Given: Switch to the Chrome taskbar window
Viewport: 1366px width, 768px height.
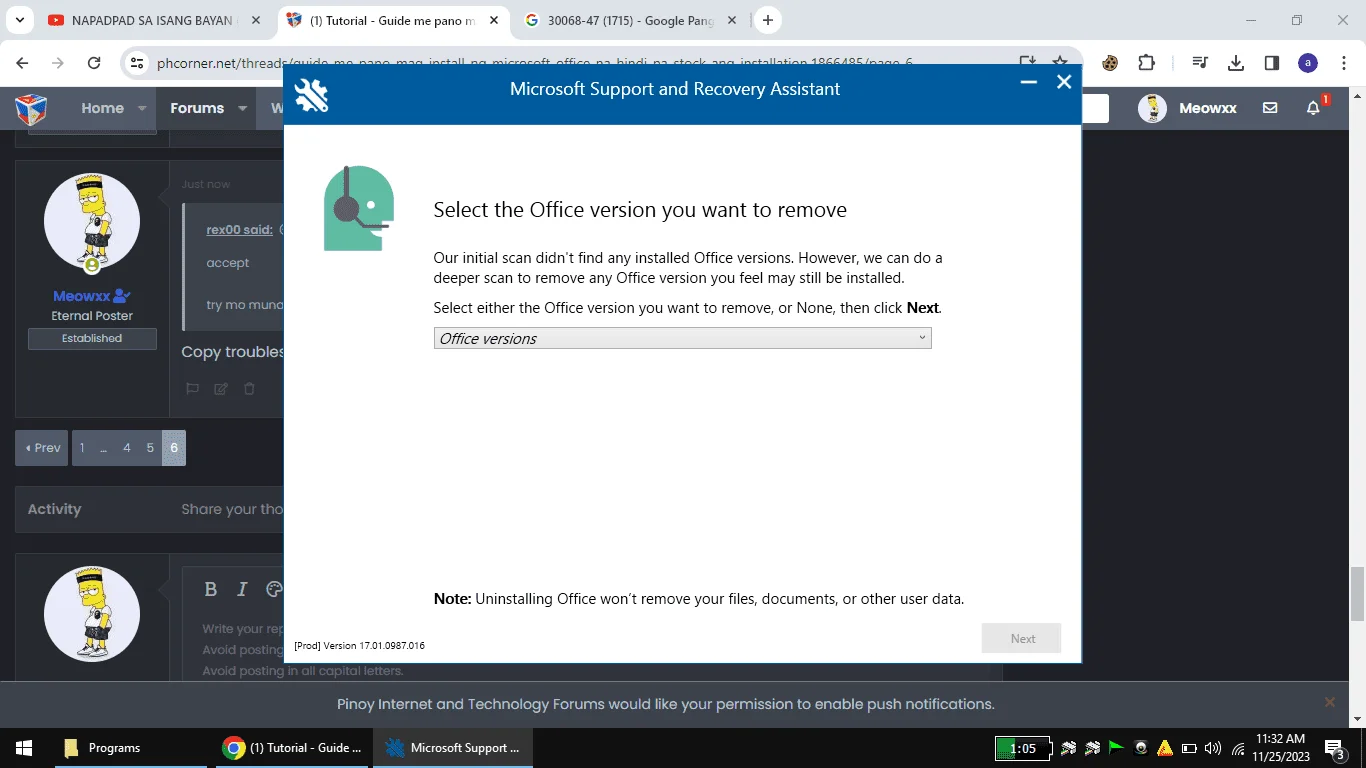Looking at the screenshot, I should [x=292, y=748].
